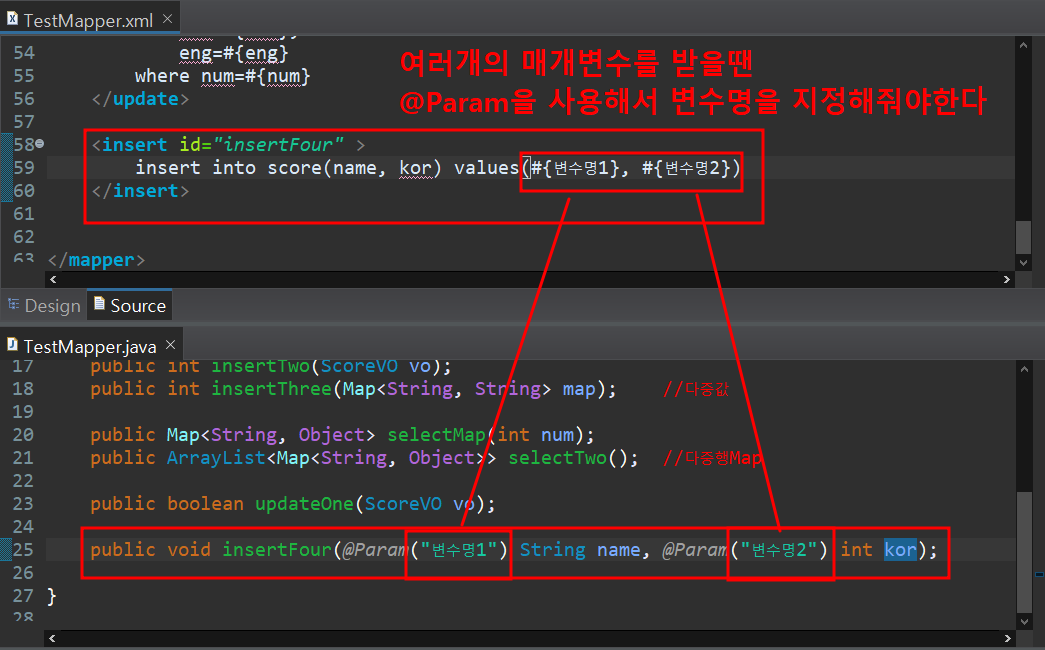Switch to the Design view tab
1045x650 pixels.
tap(44, 305)
